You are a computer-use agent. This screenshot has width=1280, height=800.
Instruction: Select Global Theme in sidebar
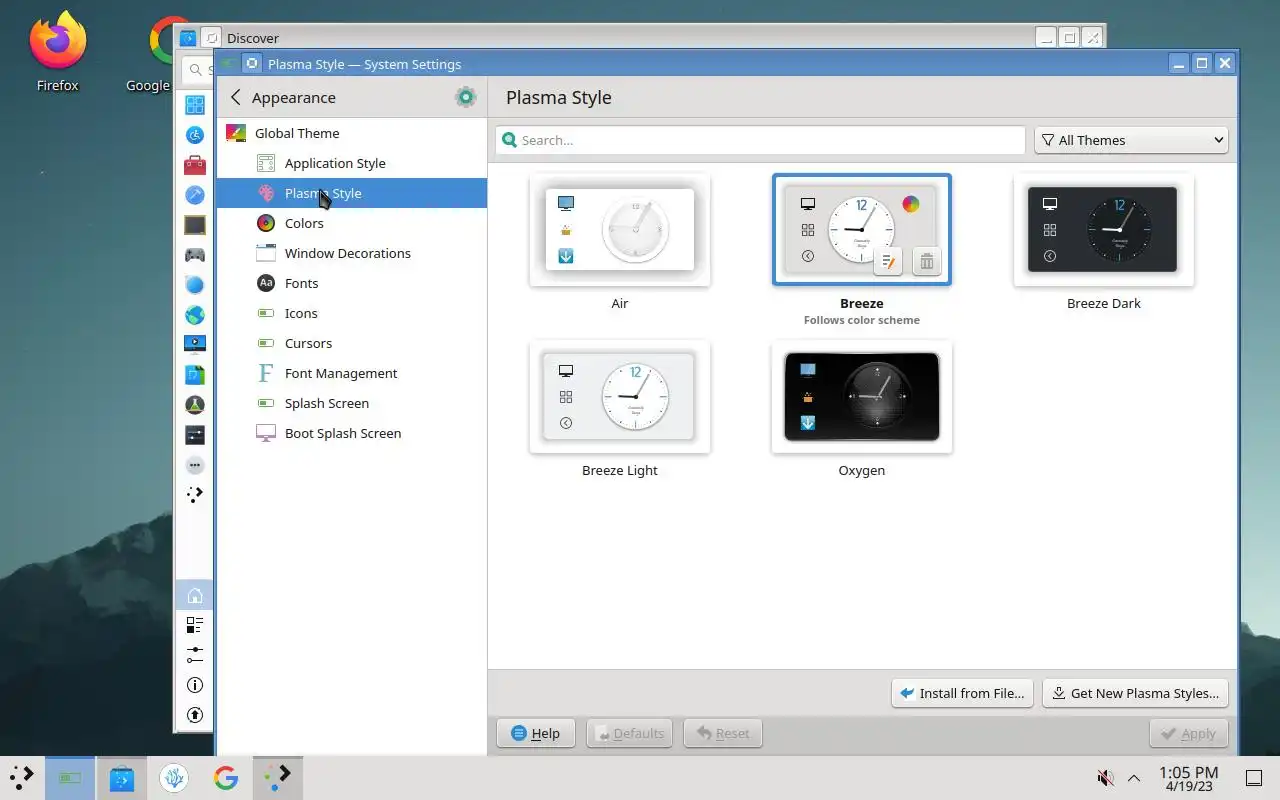point(351,133)
